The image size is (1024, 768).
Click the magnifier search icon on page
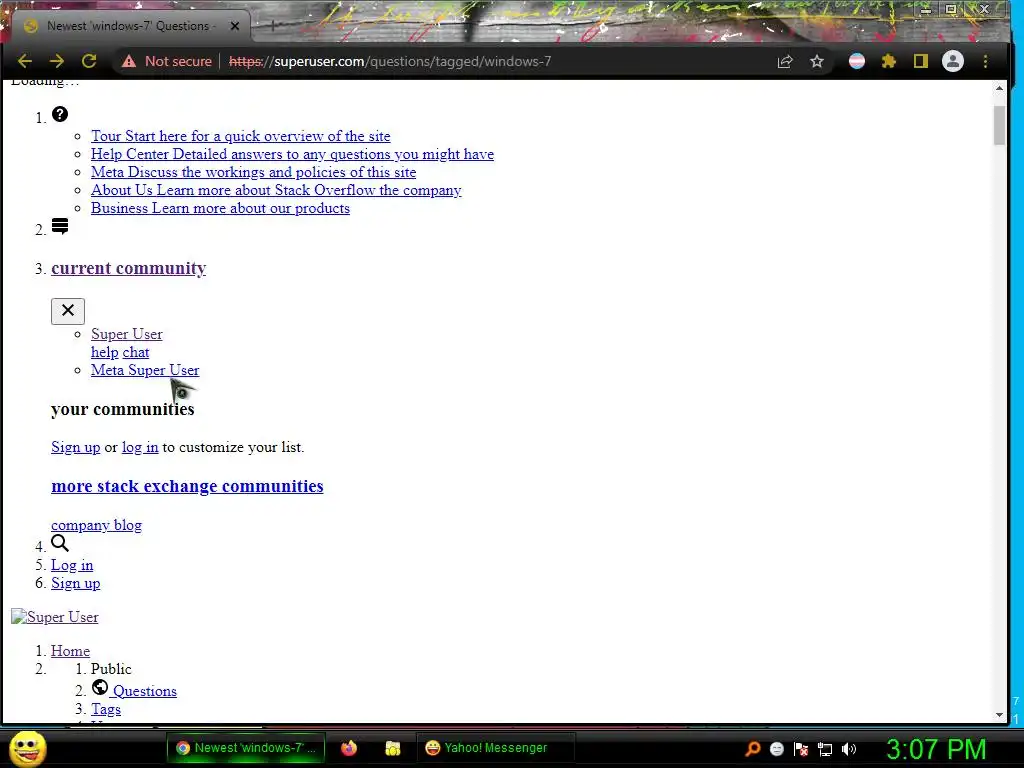60,543
